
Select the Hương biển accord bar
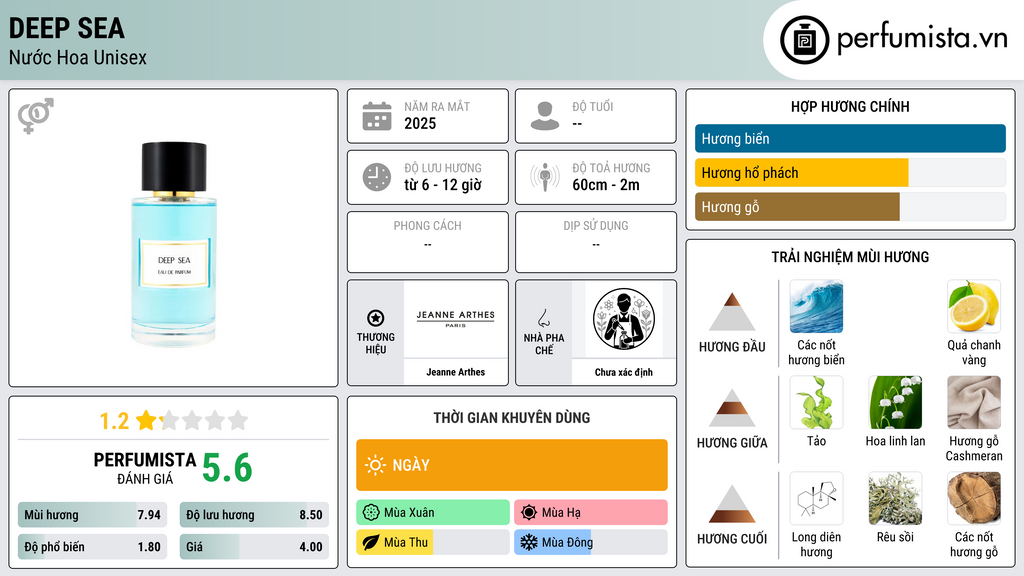pos(850,138)
